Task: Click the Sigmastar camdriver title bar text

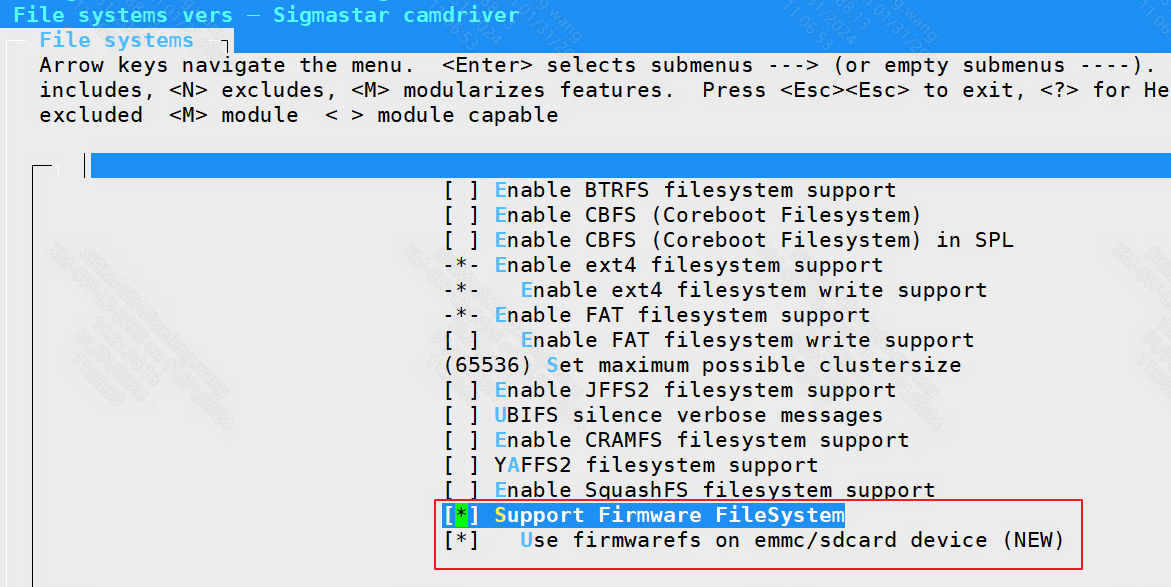Action: pos(396,15)
